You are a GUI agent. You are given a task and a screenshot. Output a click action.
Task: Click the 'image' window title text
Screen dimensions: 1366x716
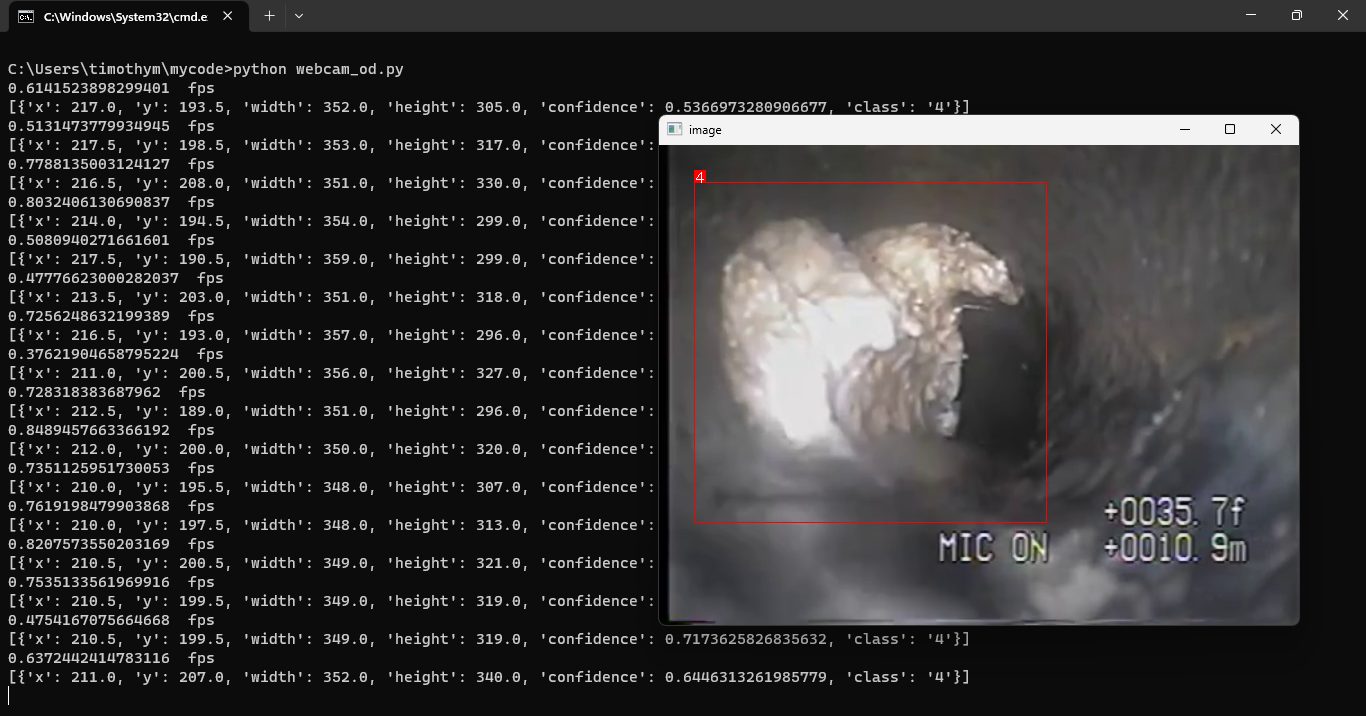[x=705, y=130]
